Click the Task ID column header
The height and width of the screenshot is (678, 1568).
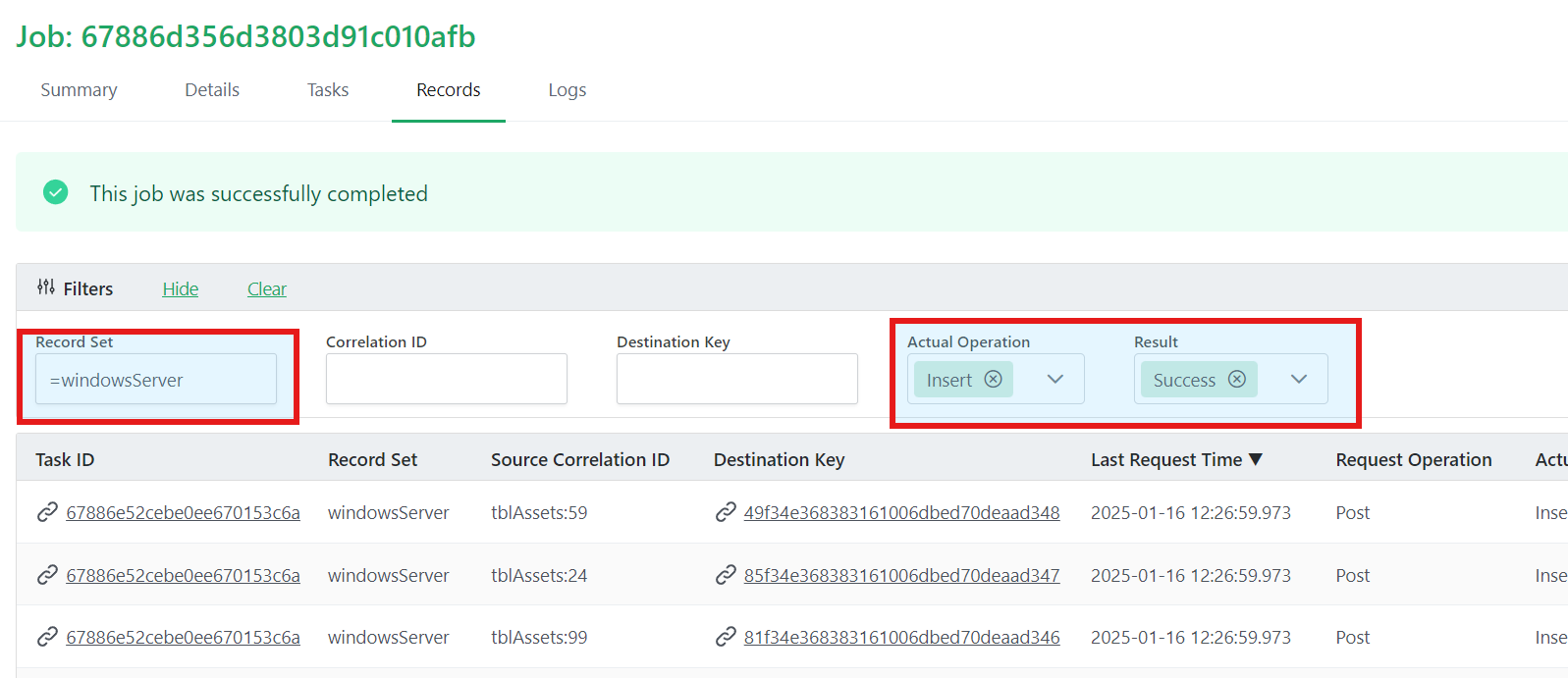[65, 459]
